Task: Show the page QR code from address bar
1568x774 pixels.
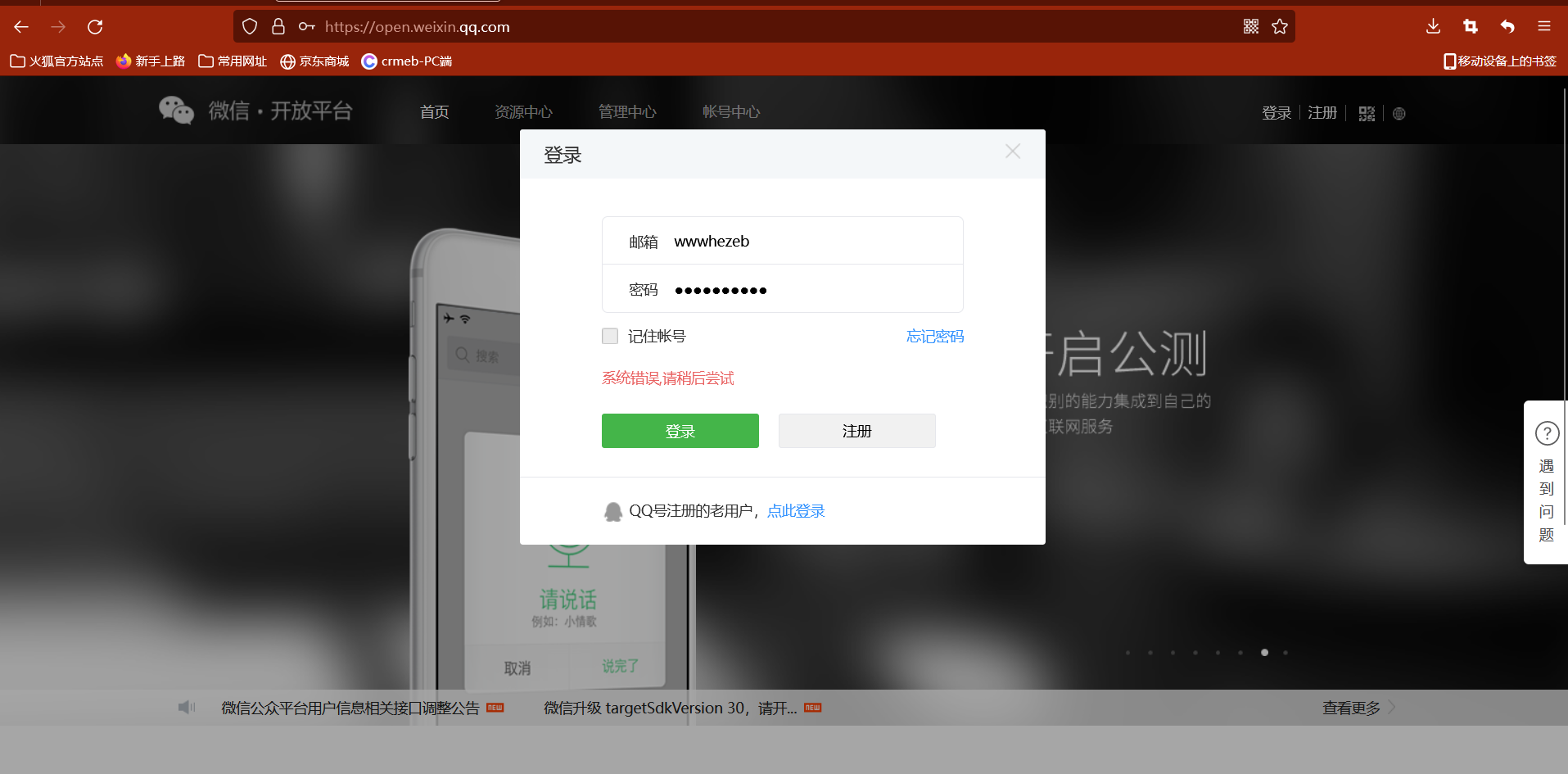Action: point(1251,27)
